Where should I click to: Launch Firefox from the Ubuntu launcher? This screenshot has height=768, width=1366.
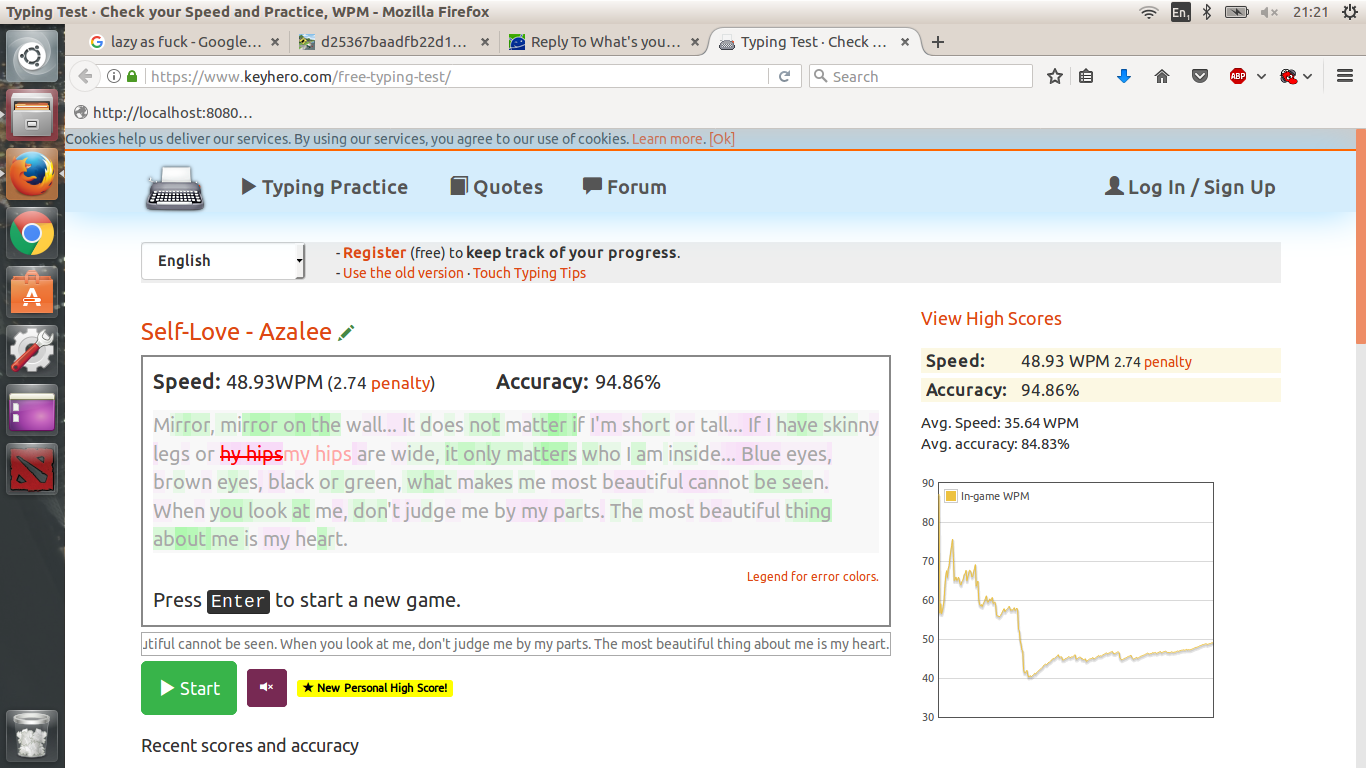pyautogui.click(x=32, y=174)
